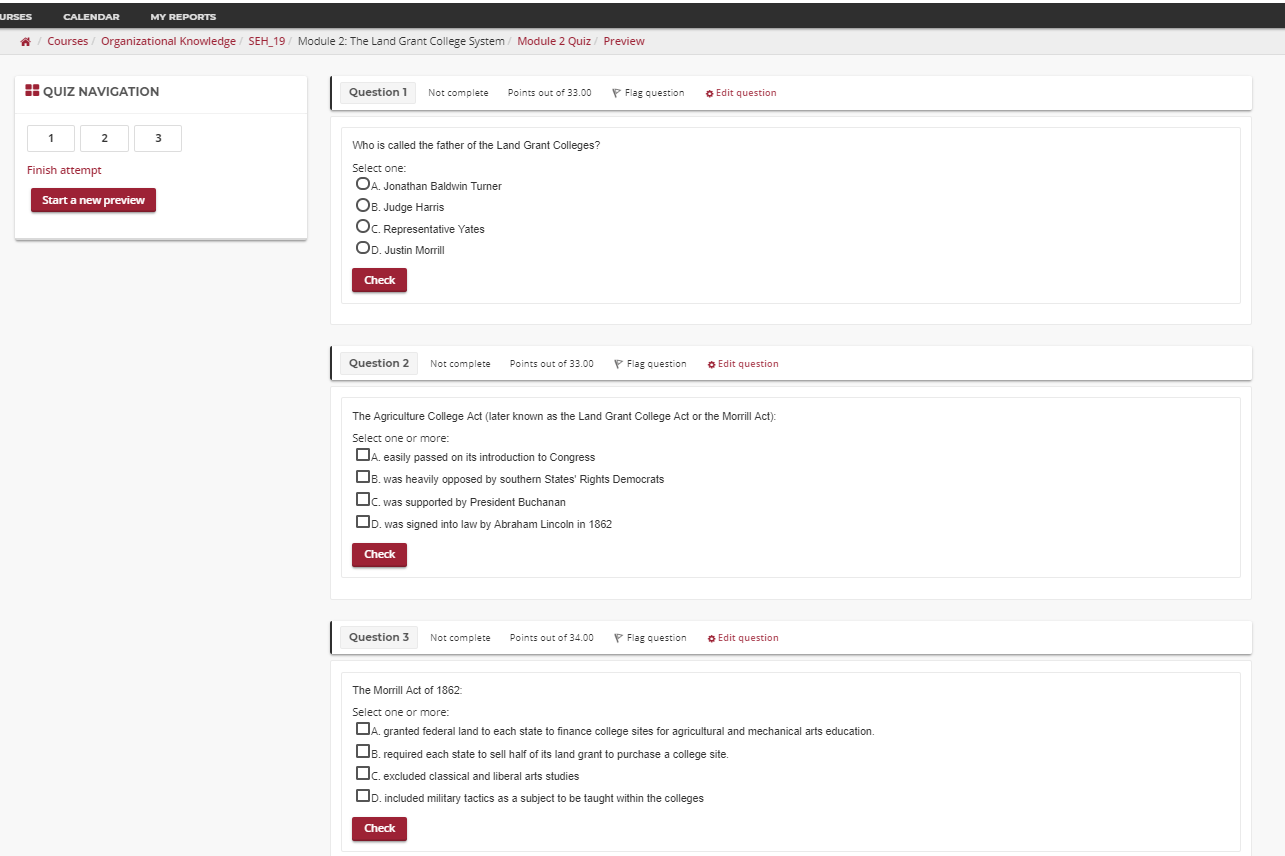Image resolution: width=1285 pixels, height=856 pixels.
Task: Click the 'Question 3' header label
Action: pyautogui.click(x=379, y=637)
